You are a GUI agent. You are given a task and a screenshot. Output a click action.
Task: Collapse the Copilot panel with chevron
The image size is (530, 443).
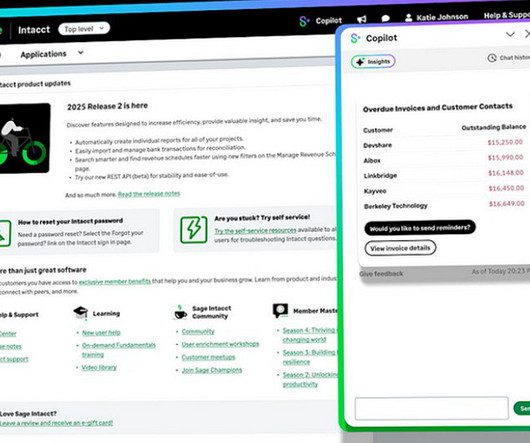coord(510,34)
